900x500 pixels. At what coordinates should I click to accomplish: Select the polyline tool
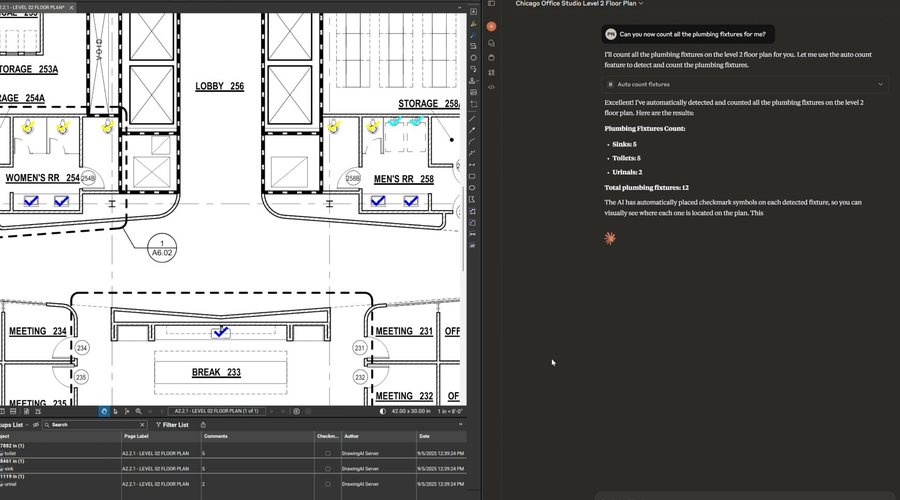pyautogui.click(x=472, y=153)
